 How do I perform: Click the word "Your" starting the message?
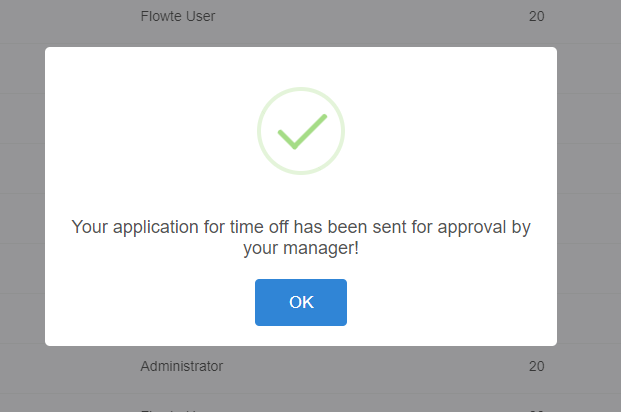click(x=90, y=227)
